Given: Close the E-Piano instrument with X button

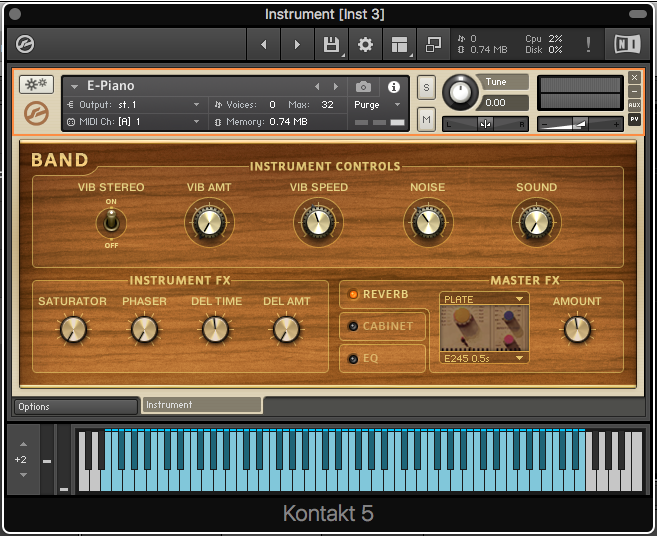Looking at the screenshot, I should pos(634,78).
